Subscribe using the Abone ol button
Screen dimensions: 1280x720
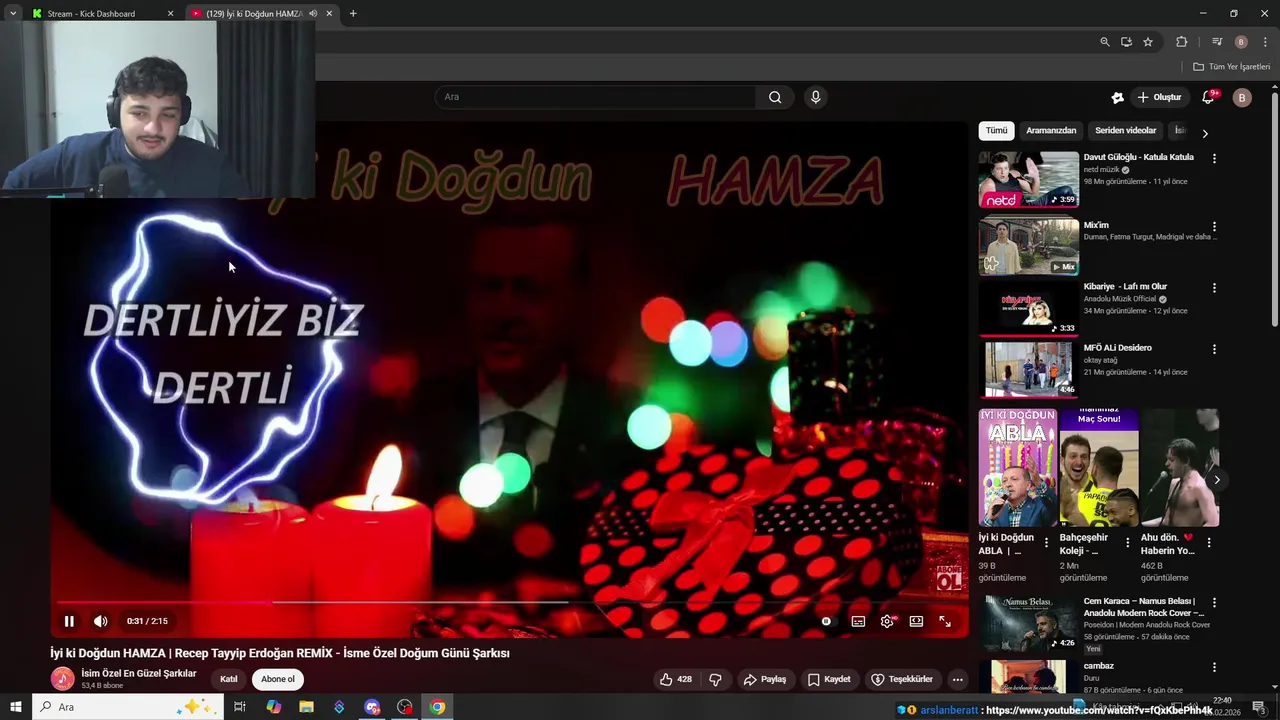tap(278, 679)
